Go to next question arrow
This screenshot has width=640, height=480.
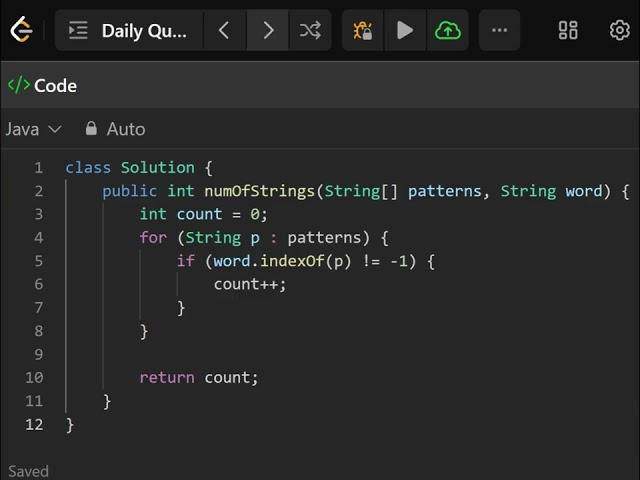[268, 30]
